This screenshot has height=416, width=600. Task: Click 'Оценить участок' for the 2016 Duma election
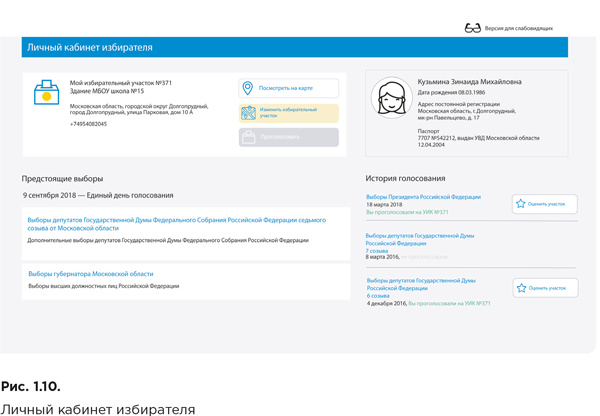[x=546, y=288]
